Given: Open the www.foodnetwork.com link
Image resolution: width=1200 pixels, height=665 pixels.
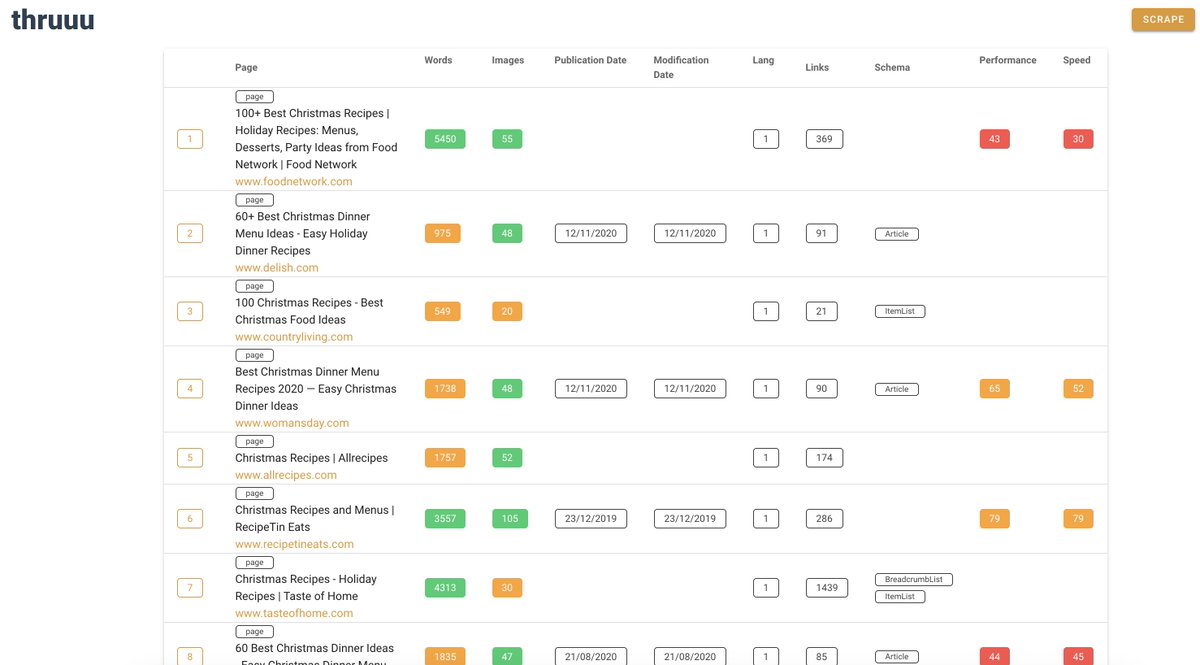Looking at the screenshot, I should click(294, 182).
